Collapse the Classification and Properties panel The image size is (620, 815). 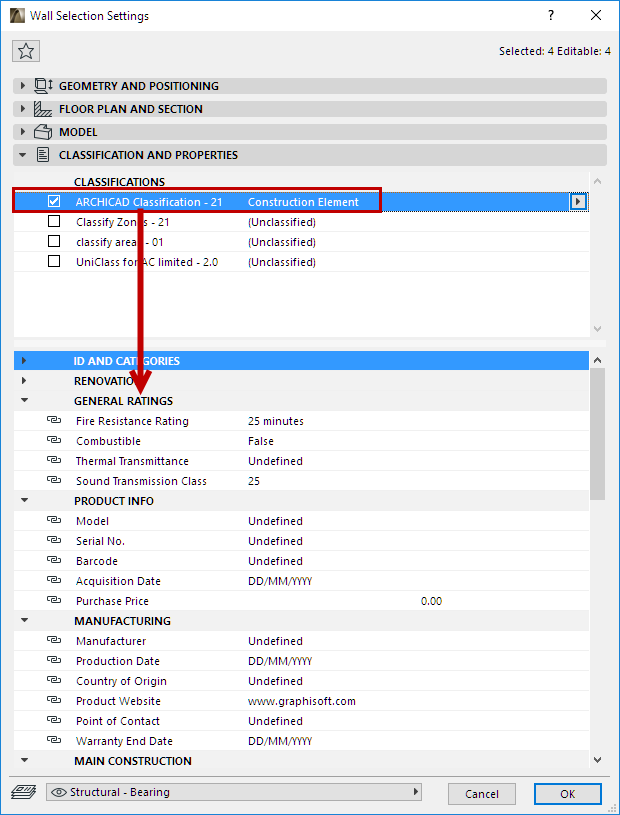point(22,155)
